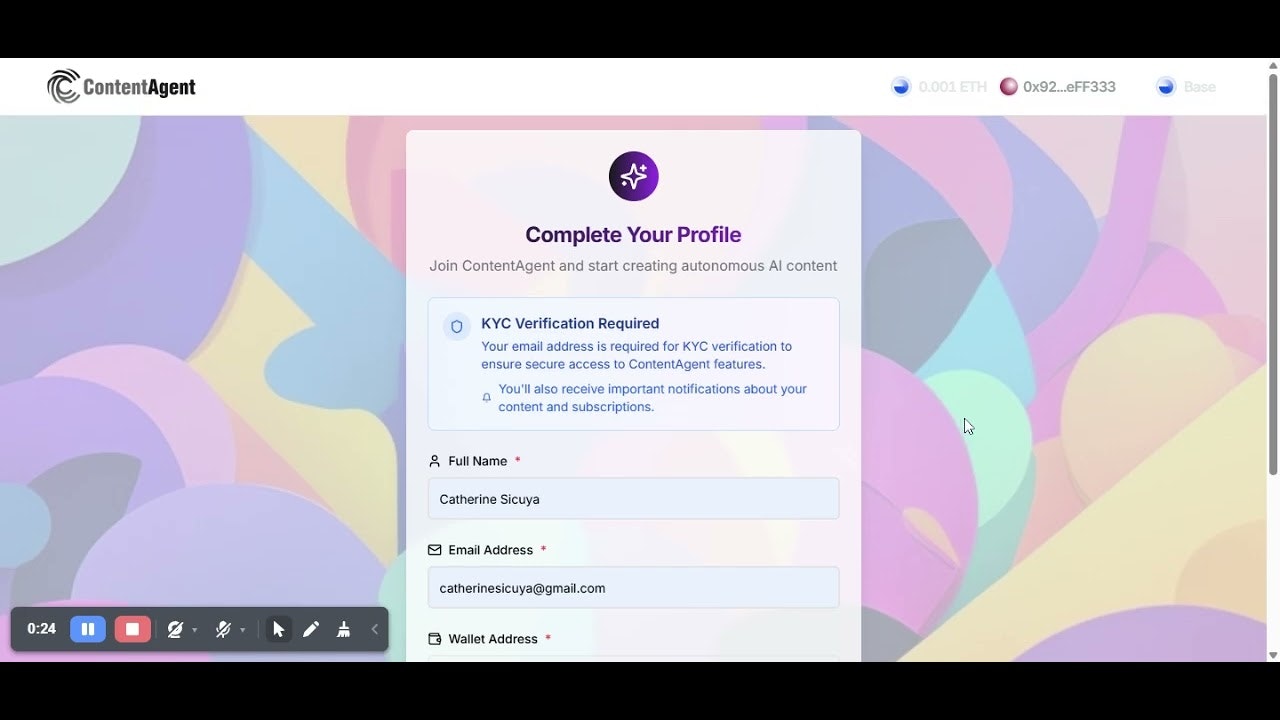Stop the screen recording
Screen dimensions: 1280x720
(132, 629)
